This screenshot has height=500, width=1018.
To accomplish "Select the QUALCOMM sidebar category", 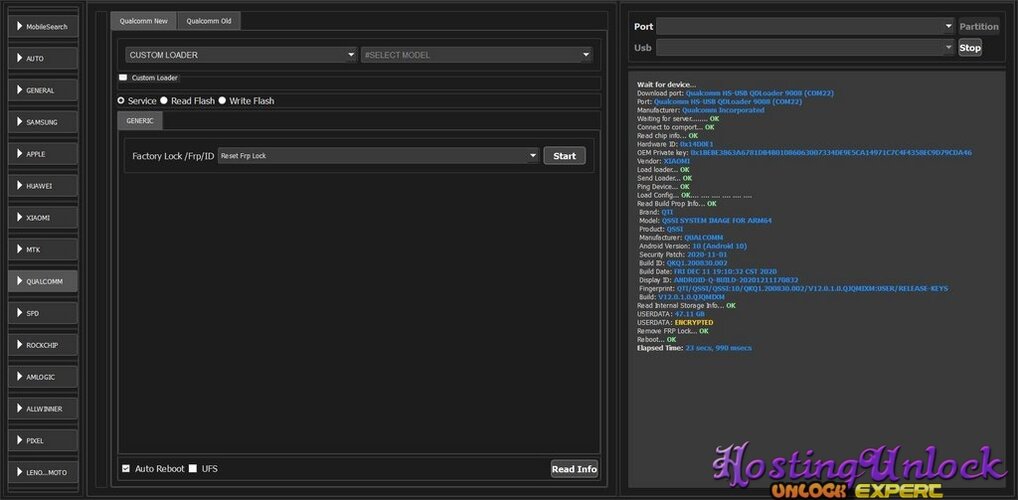I will tap(43, 281).
